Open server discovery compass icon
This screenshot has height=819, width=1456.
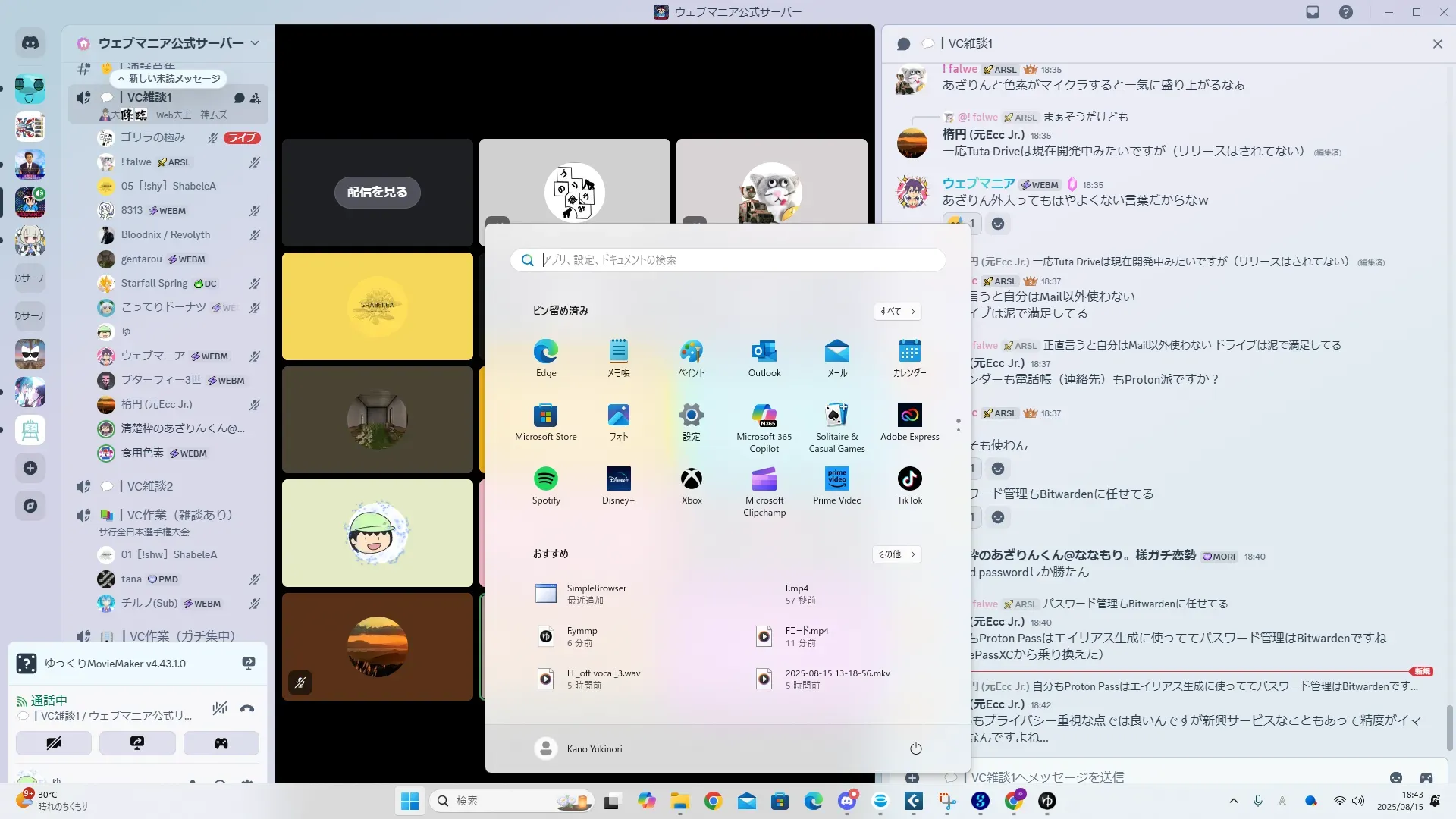(x=30, y=506)
